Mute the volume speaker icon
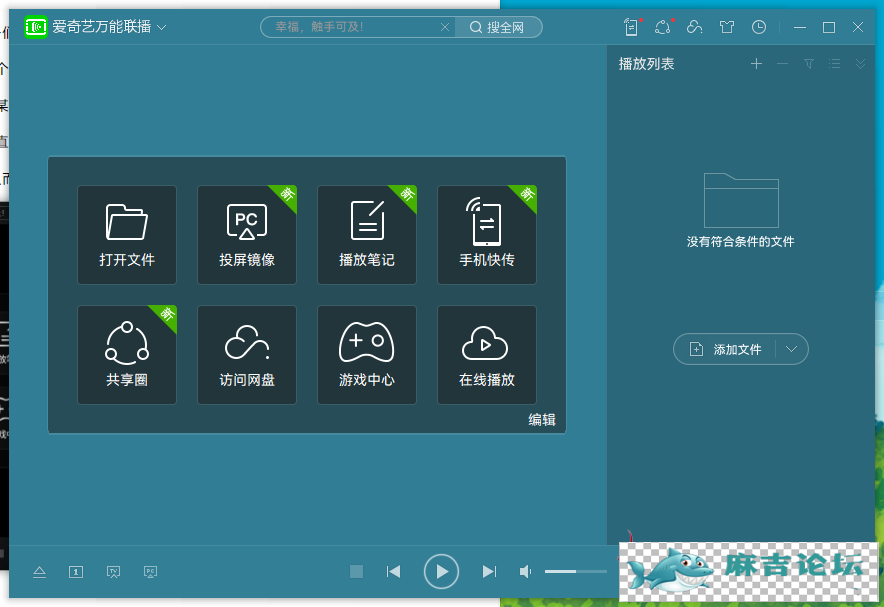Image resolution: width=884 pixels, height=607 pixels. click(525, 572)
